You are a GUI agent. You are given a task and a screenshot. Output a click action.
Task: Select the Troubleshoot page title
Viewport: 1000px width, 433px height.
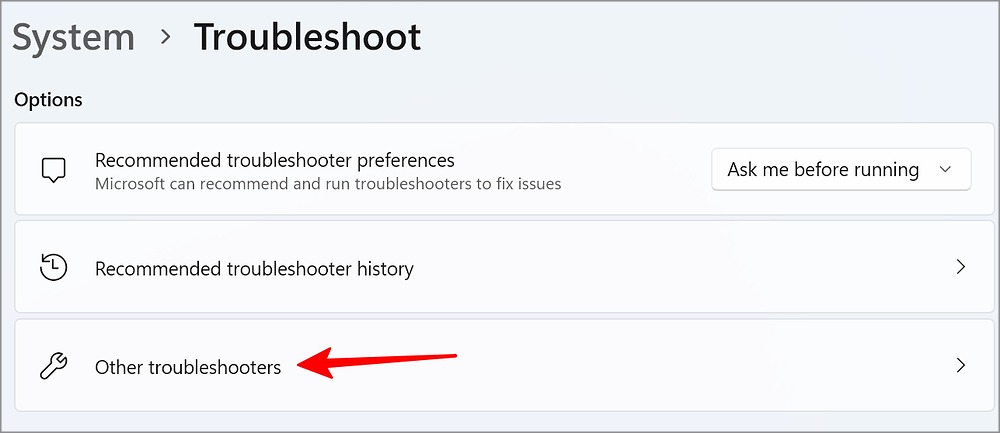(x=307, y=38)
